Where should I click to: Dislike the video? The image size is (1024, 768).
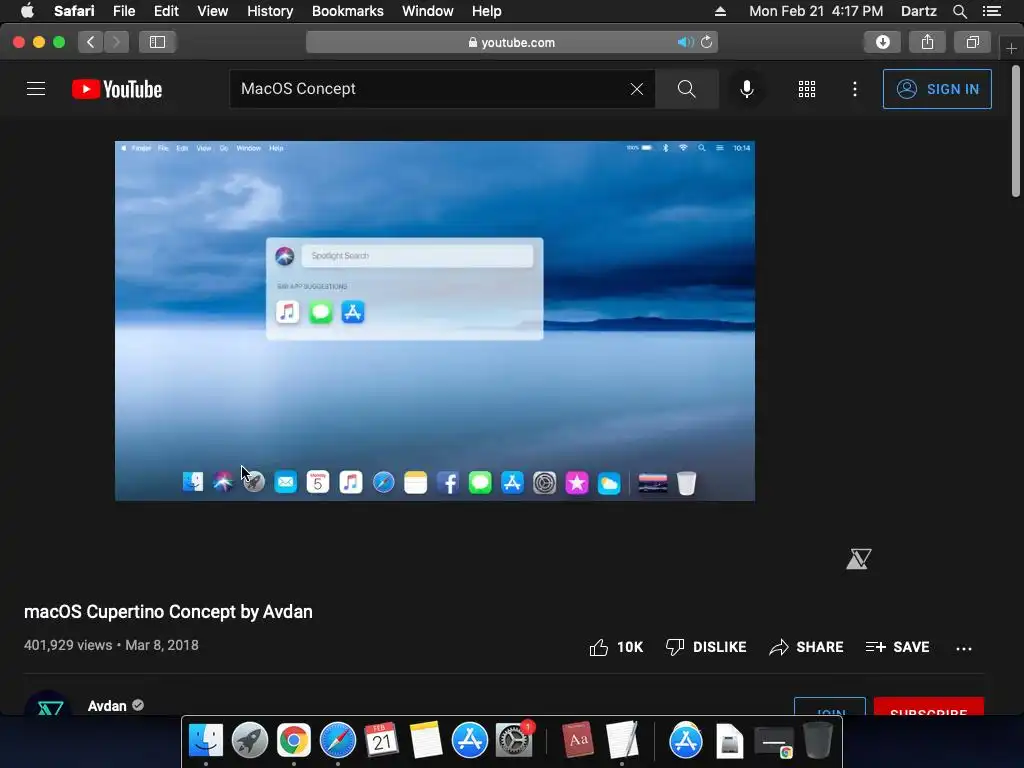click(x=705, y=647)
